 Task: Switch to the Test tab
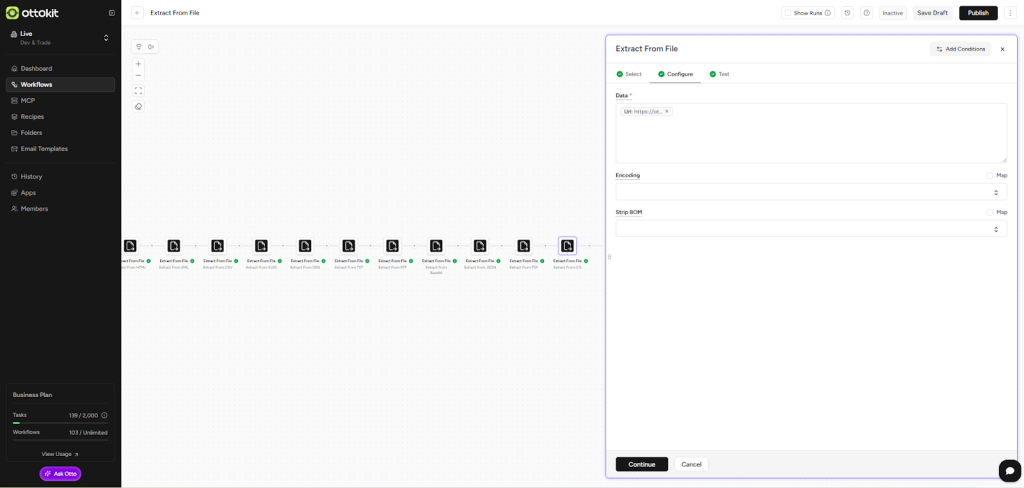tap(719, 74)
